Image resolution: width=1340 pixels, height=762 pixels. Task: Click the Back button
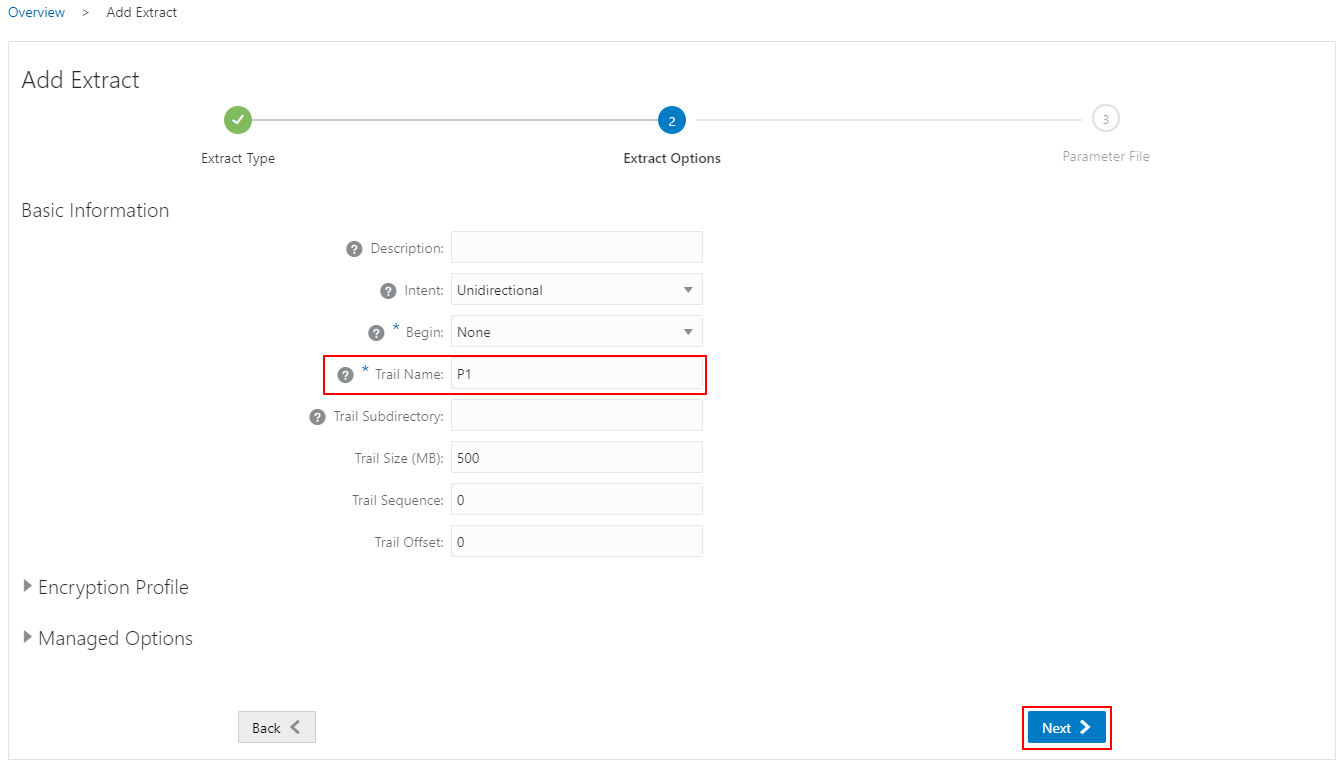(x=277, y=728)
